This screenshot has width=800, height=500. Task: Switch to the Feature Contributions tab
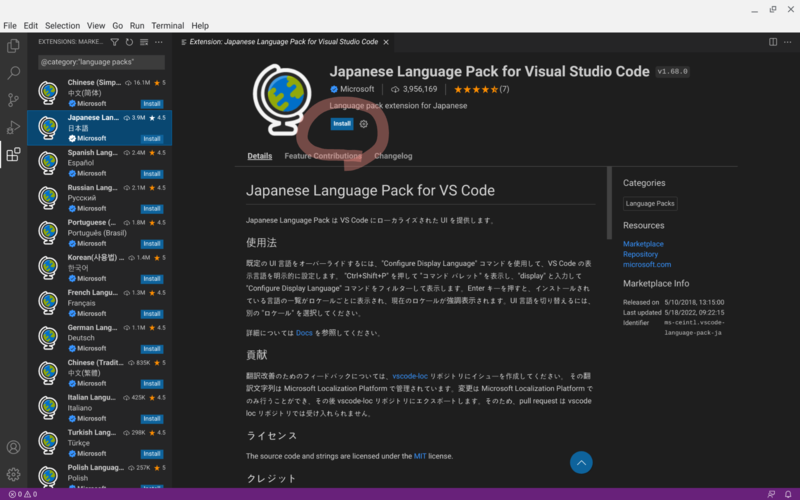(x=323, y=156)
